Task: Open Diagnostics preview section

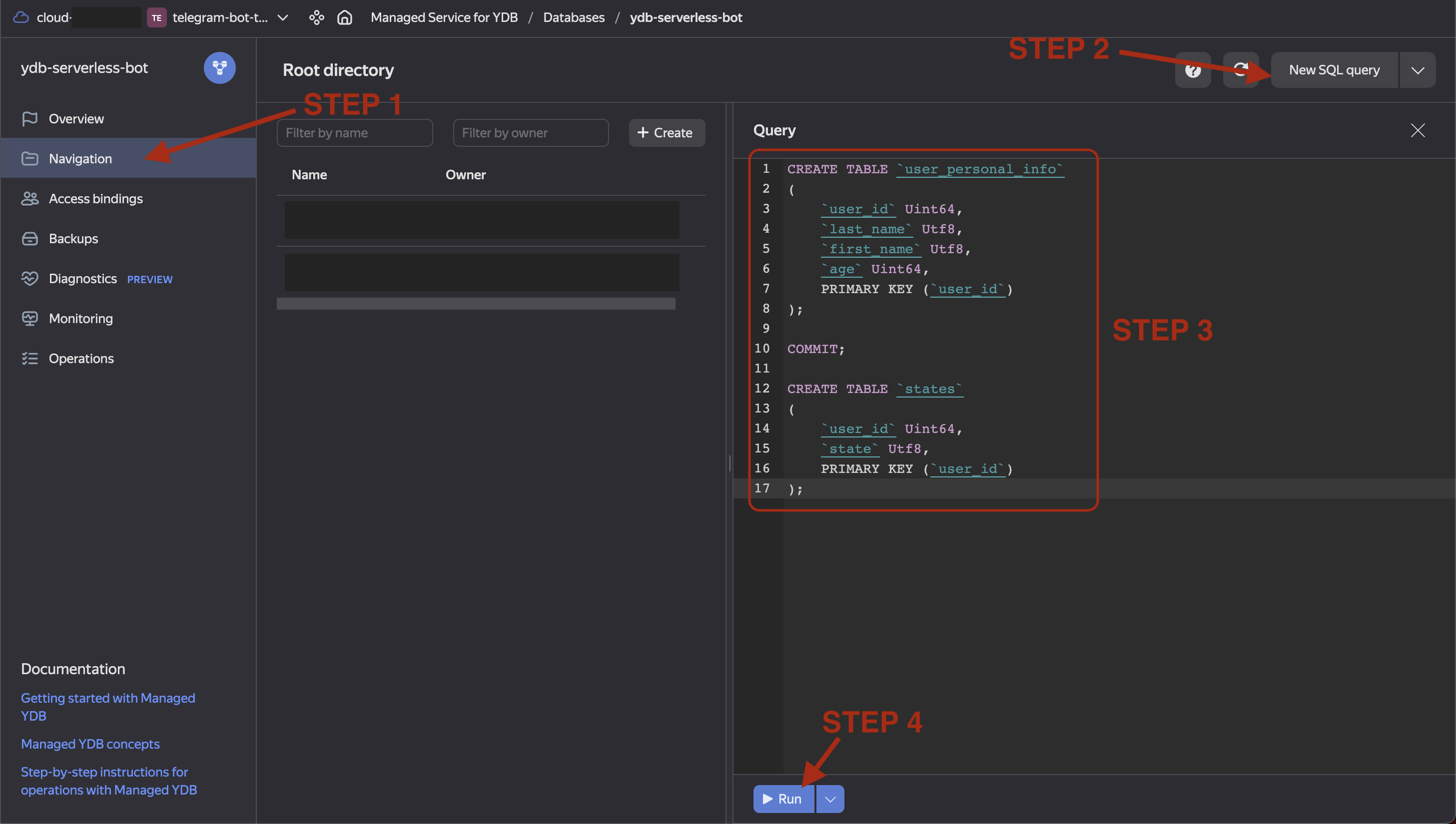Action: click(83, 279)
